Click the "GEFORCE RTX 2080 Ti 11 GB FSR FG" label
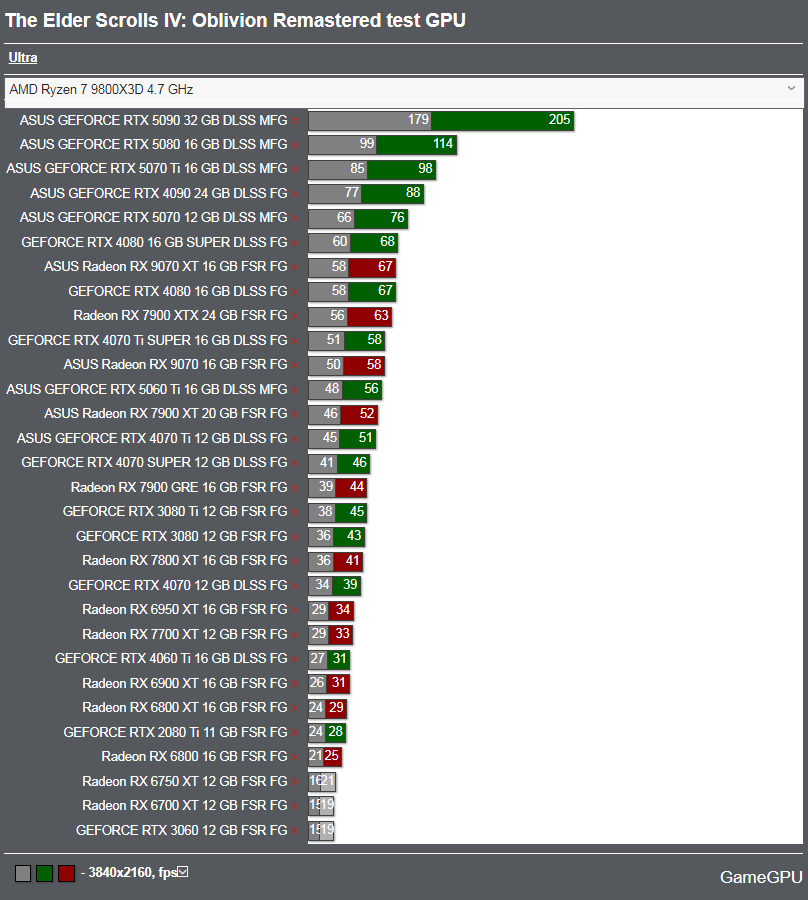Screen dimensions: 808x900 coord(176,732)
